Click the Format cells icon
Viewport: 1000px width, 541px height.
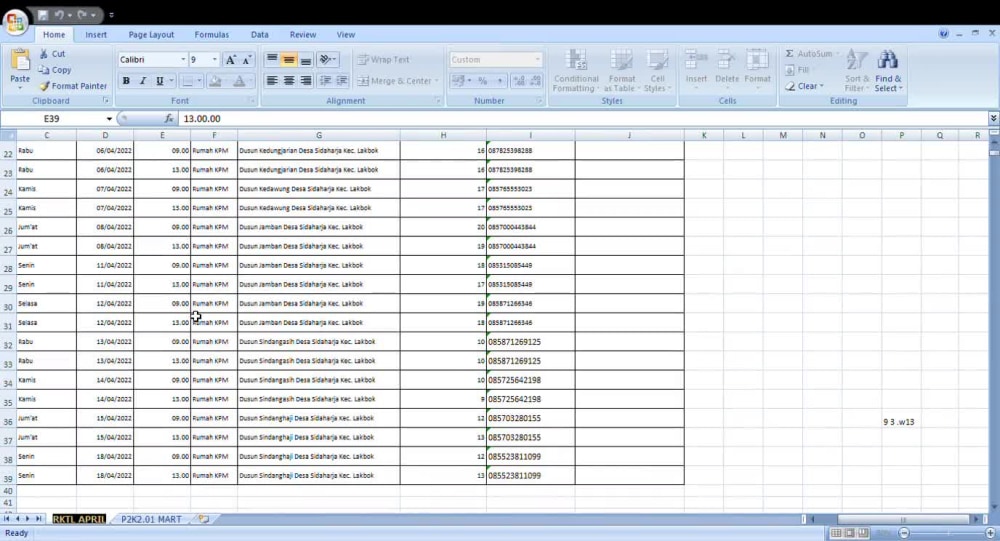click(x=757, y=60)
